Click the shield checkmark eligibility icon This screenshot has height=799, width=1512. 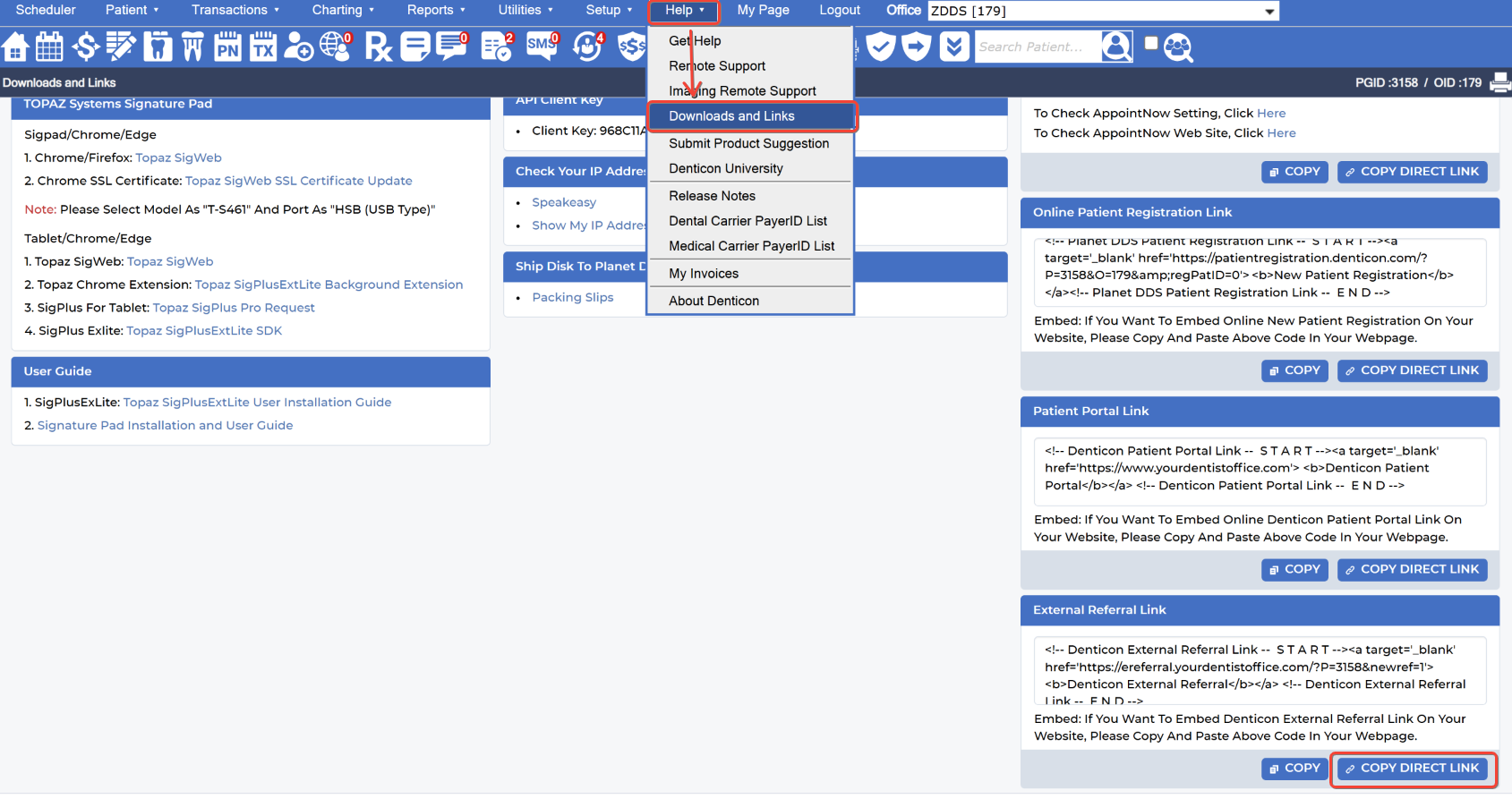point(881,46)
